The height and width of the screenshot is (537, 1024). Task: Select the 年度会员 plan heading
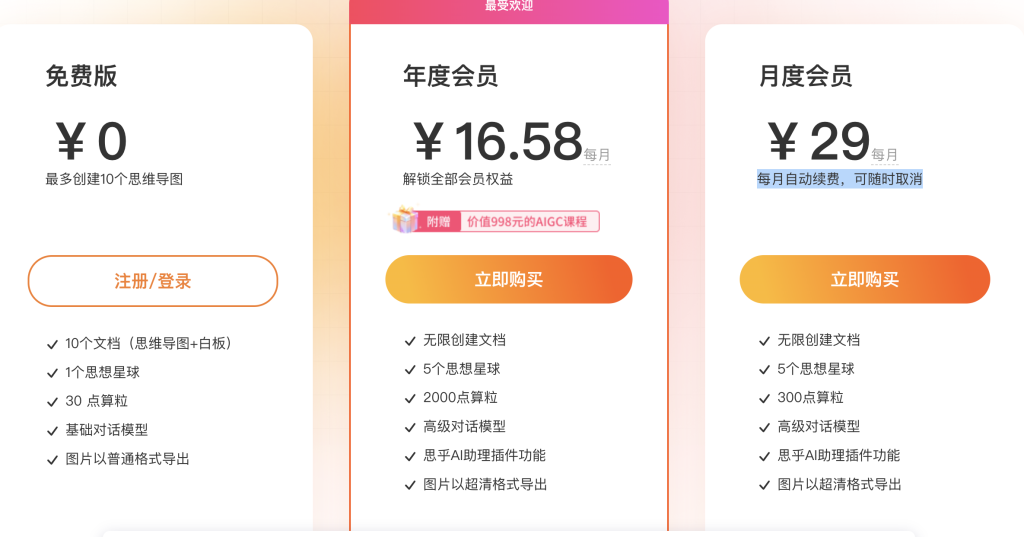[450, 76]
